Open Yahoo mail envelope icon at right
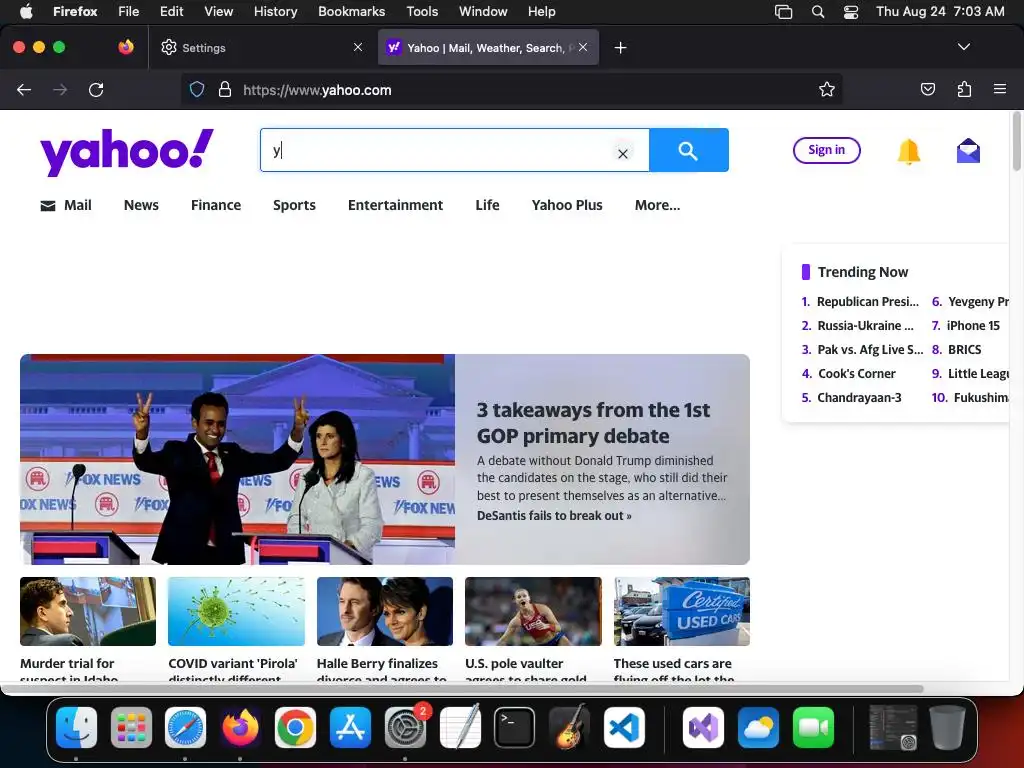The width and height of the screenshot is (1024, 768). pos(968,151)
